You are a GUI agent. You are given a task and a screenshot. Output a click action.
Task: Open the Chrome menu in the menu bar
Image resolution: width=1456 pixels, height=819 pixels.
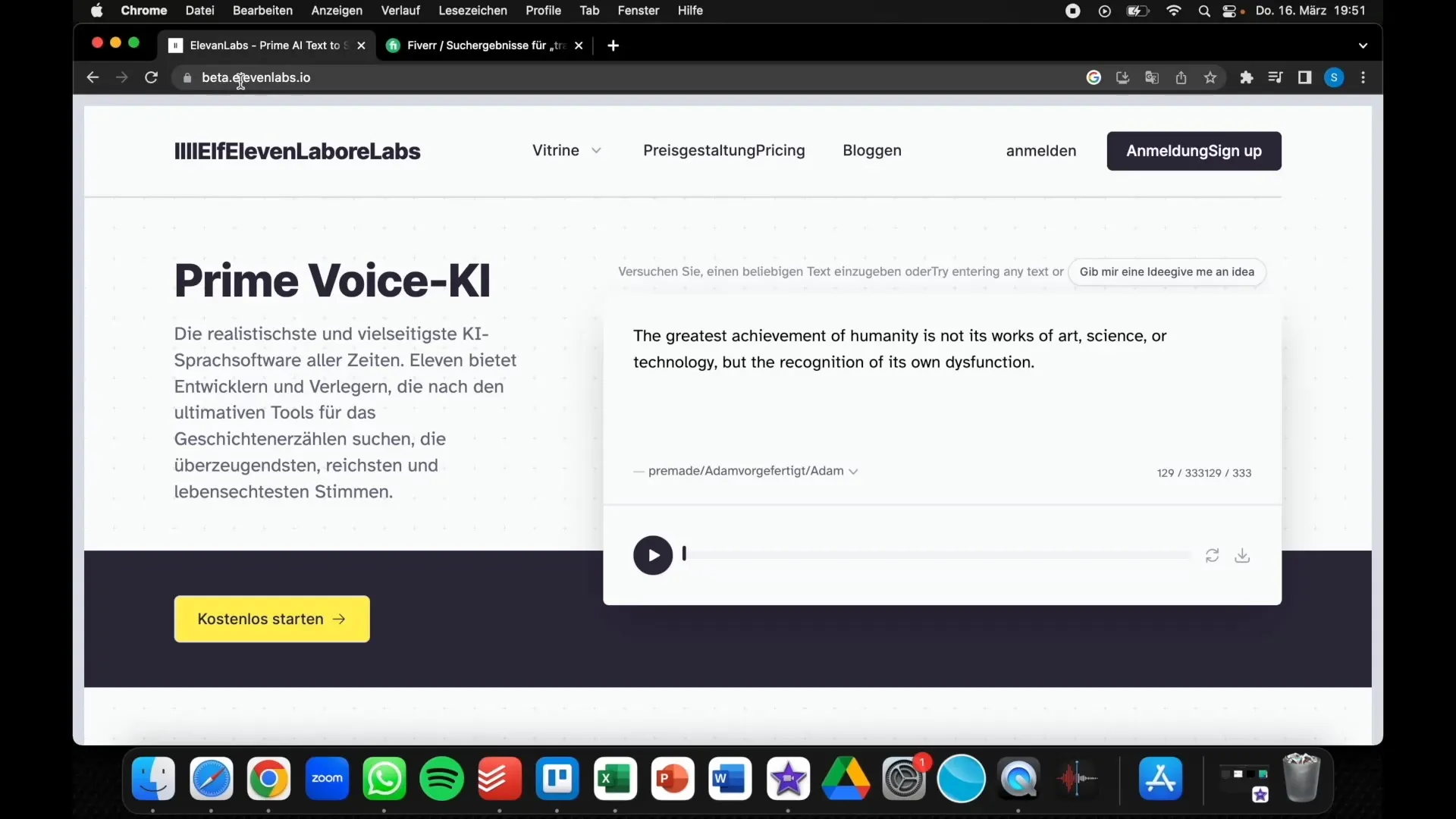coord(144,11)
